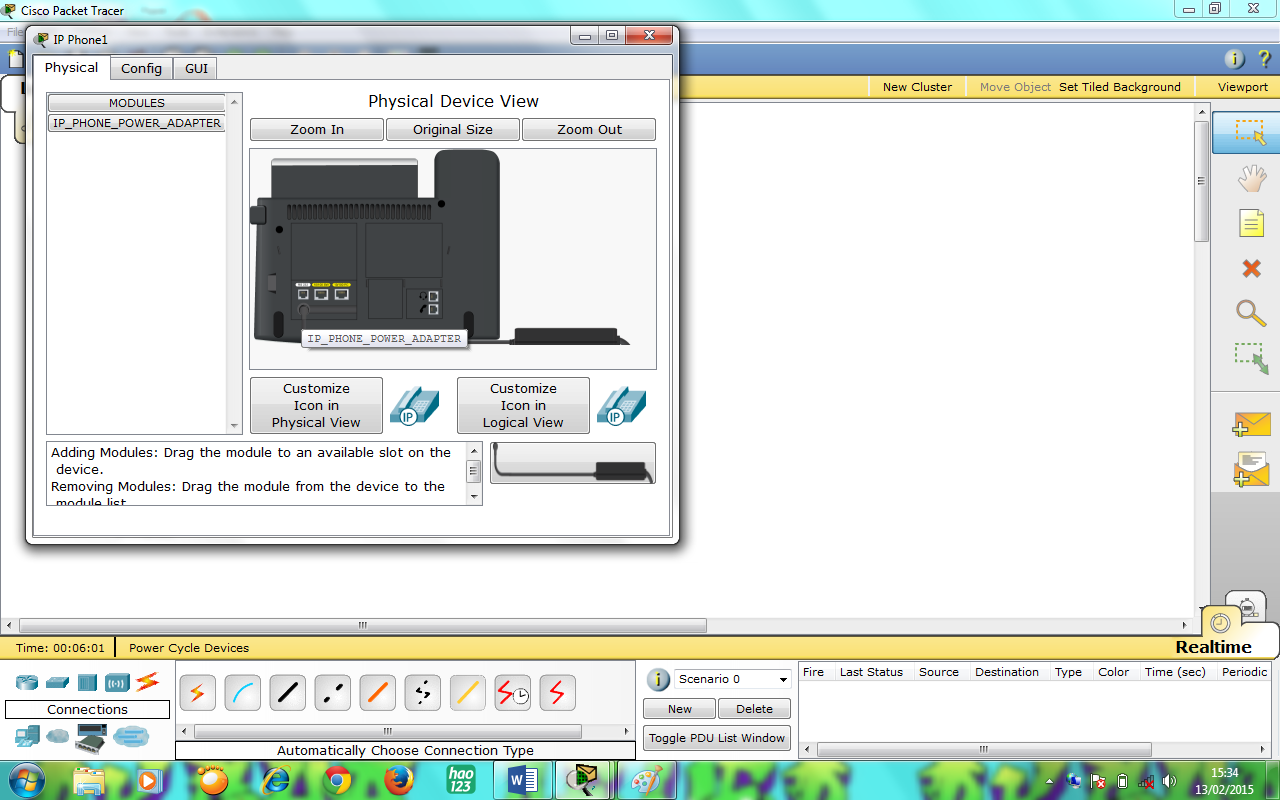Switch to the Realtime mode tab

[x=1214, y=647]
